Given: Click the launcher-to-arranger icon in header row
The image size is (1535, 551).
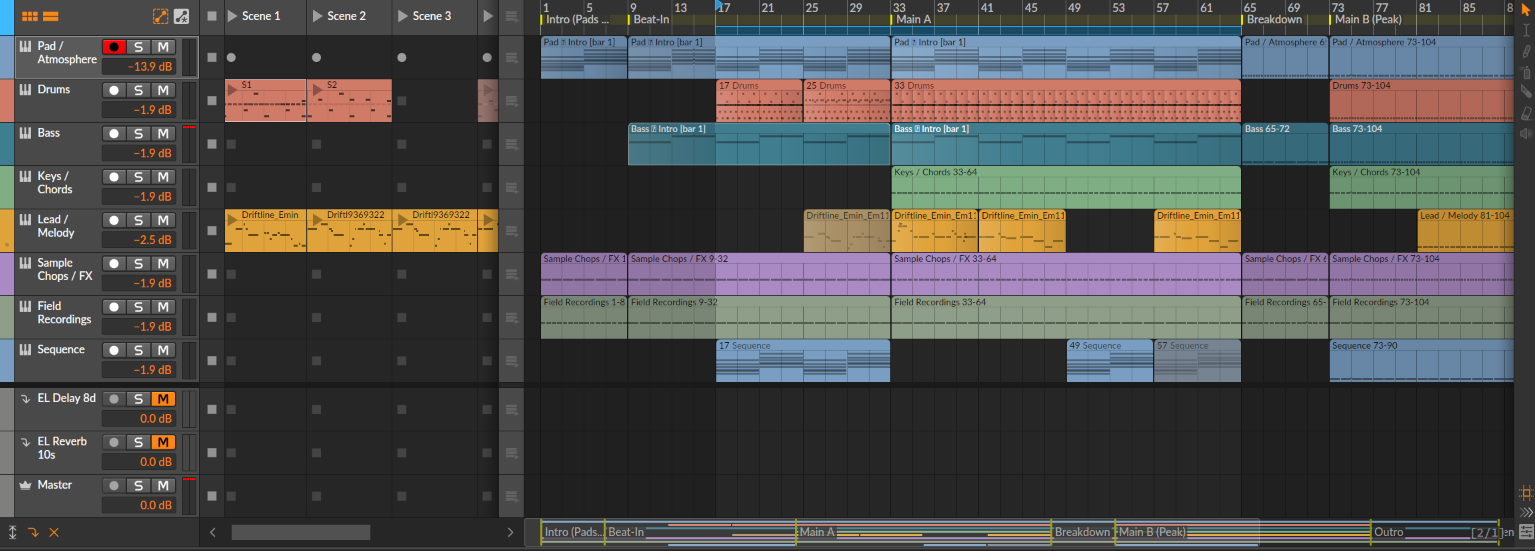Looking at the screenshot, I should pyautogui.click(x=511, y=16).
